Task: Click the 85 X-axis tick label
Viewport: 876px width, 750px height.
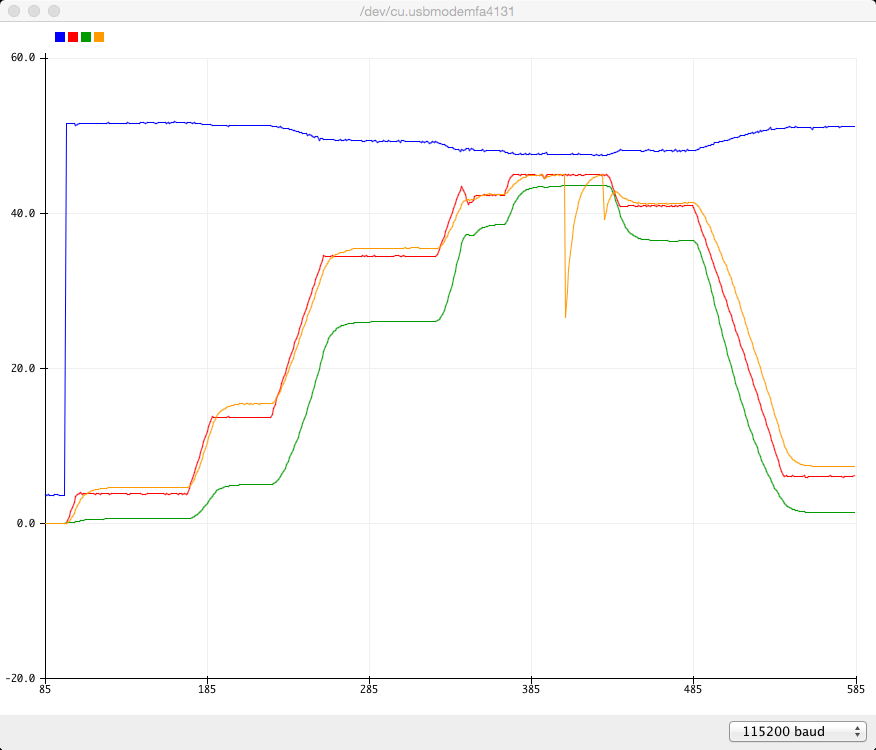Action: 45,690
